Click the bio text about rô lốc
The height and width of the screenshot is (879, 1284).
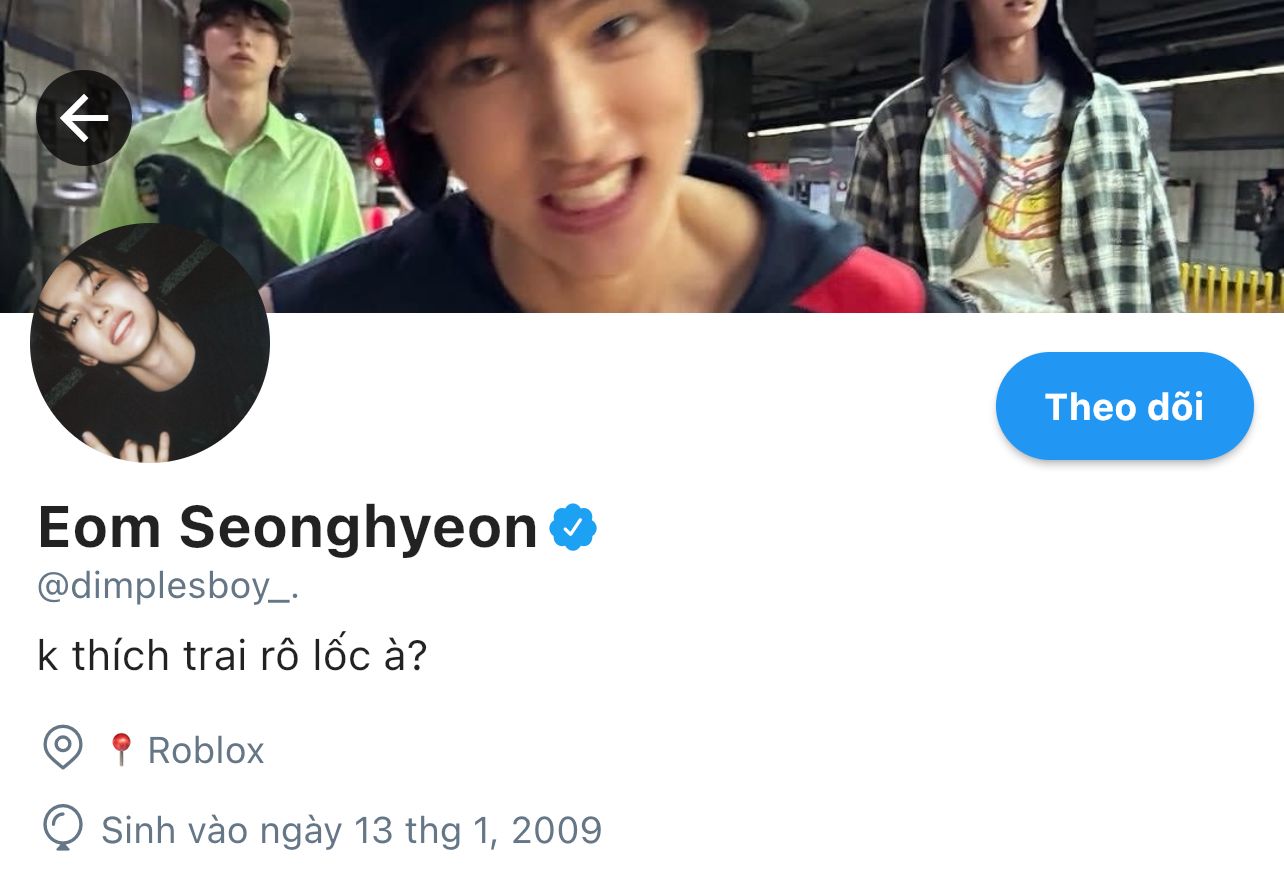pyautogui.click(x=232, y=656)
